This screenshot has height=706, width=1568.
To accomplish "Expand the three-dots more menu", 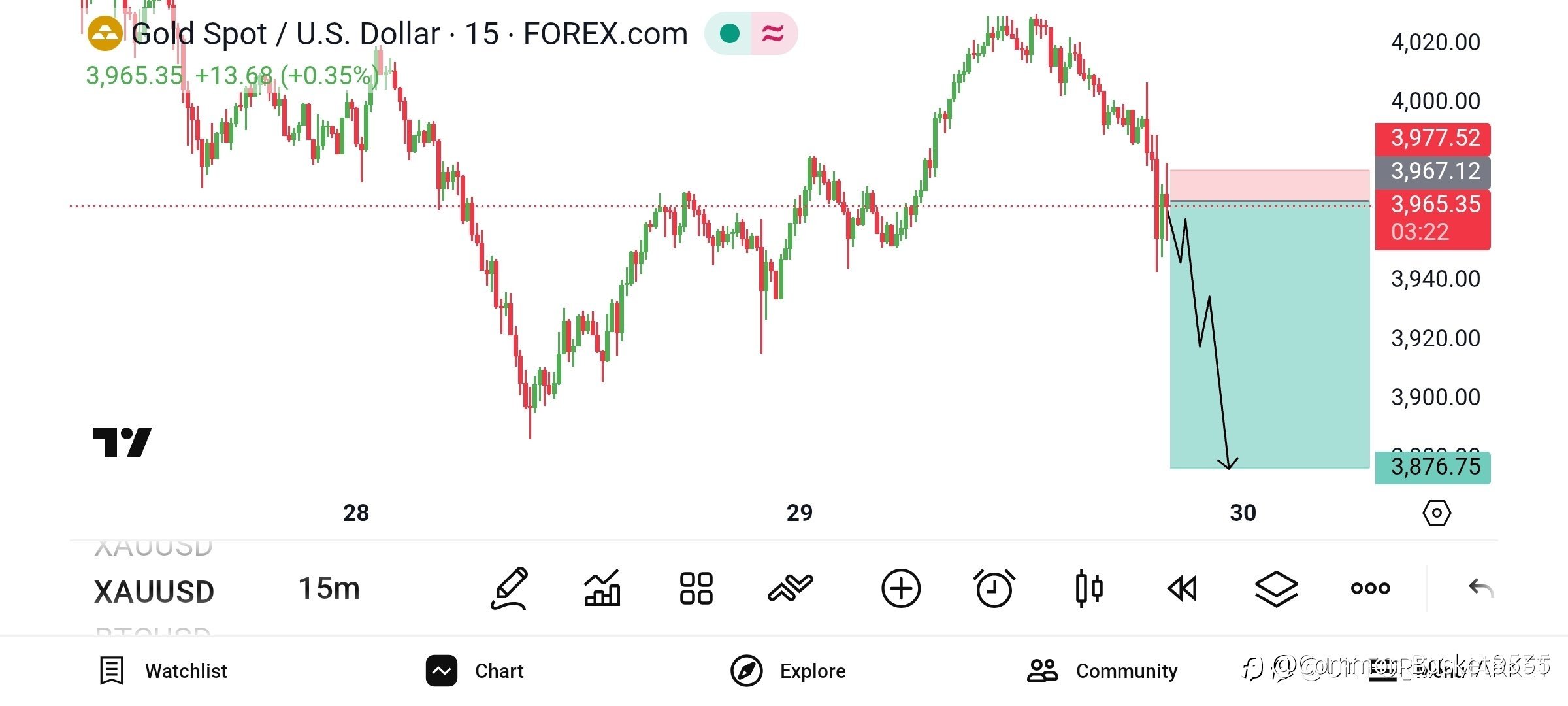I will tap(1370, 588).
